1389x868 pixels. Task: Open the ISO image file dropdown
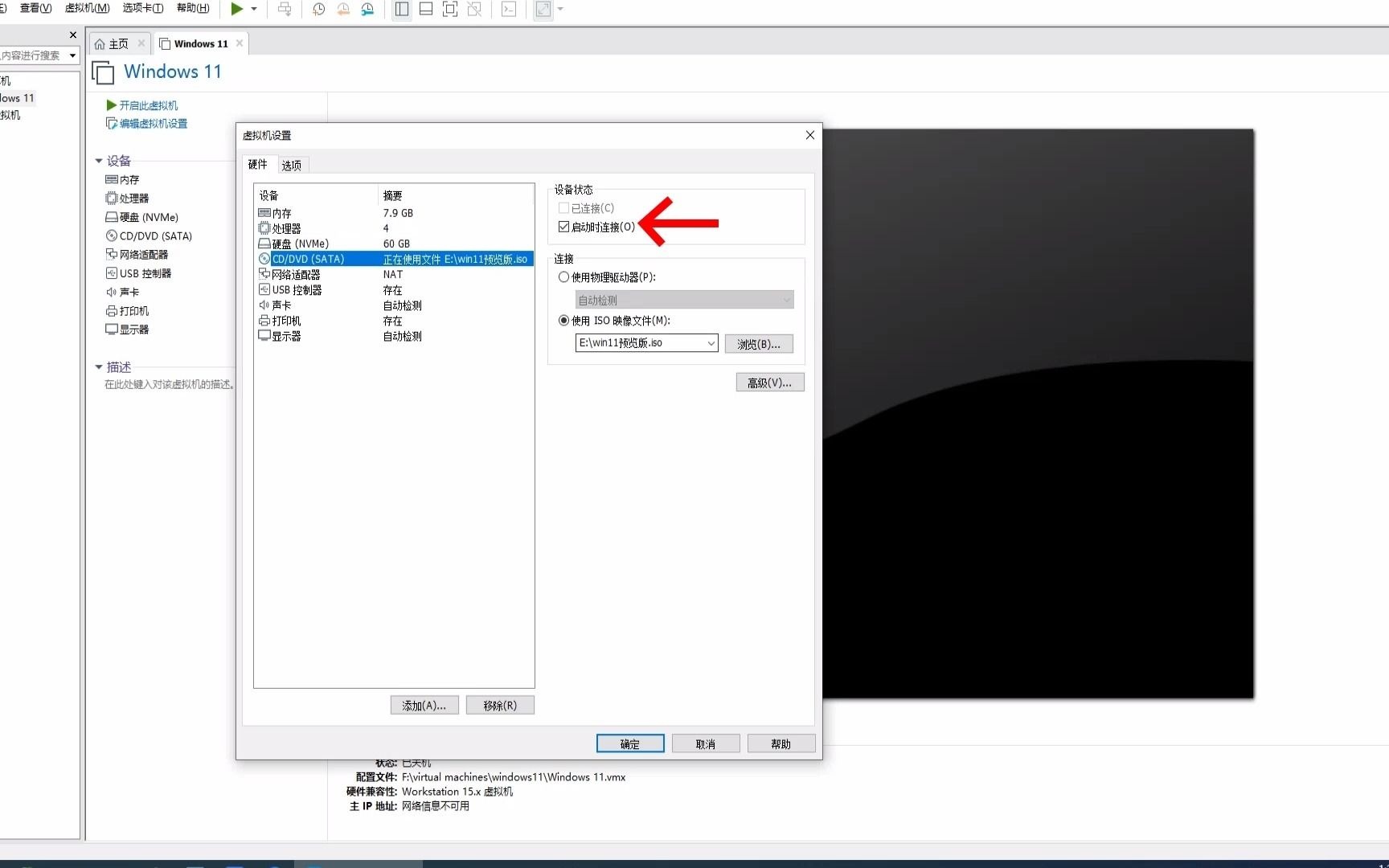coord(711,343)
